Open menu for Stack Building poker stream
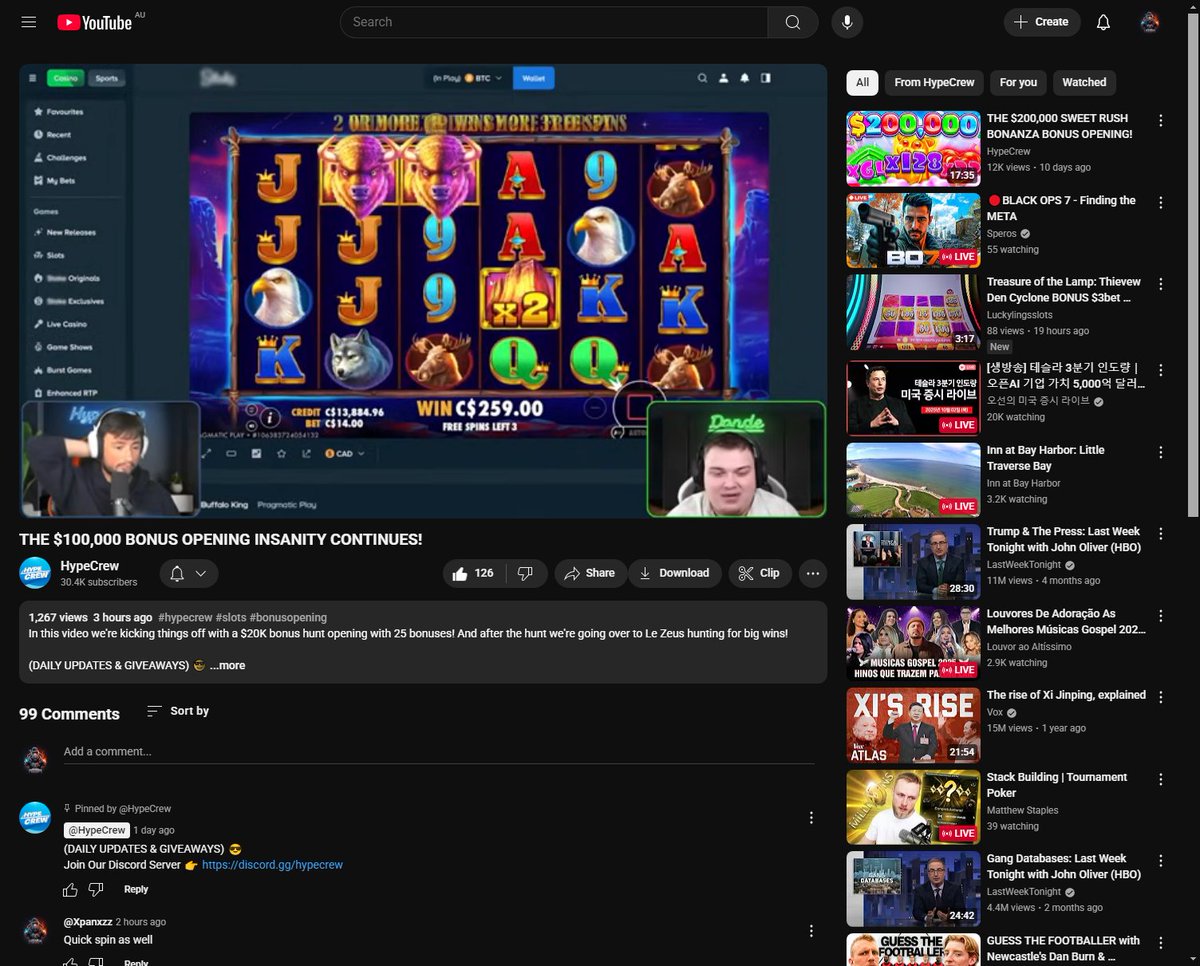The width and height of the screenshot is (1200, 966). pos(1161,779)
